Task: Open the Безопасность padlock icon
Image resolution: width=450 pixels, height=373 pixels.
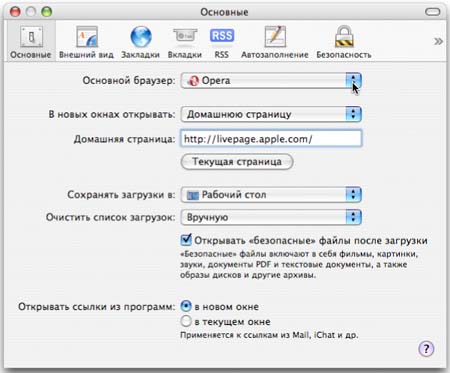Action: [x=344, y=42]
